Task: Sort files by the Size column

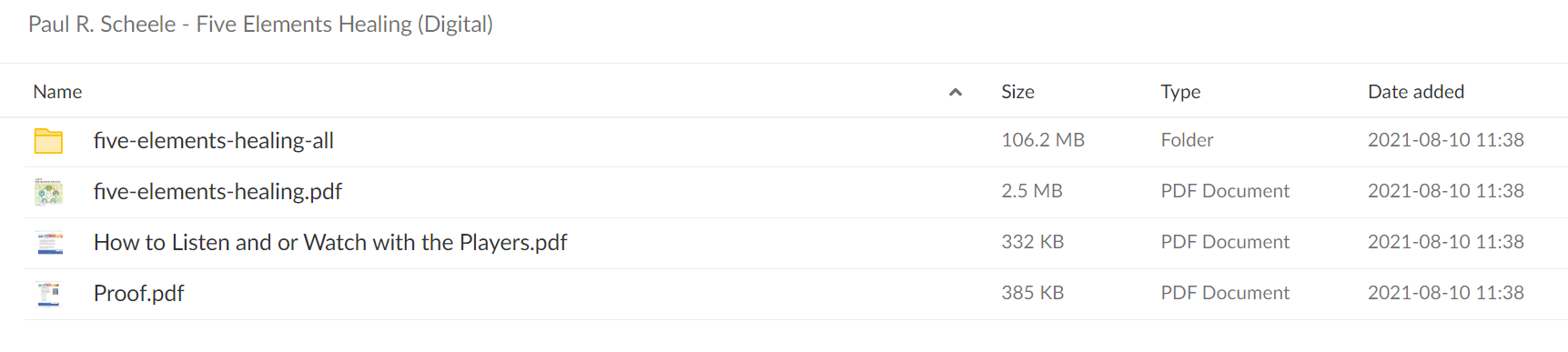Action: click(1017, 92)
